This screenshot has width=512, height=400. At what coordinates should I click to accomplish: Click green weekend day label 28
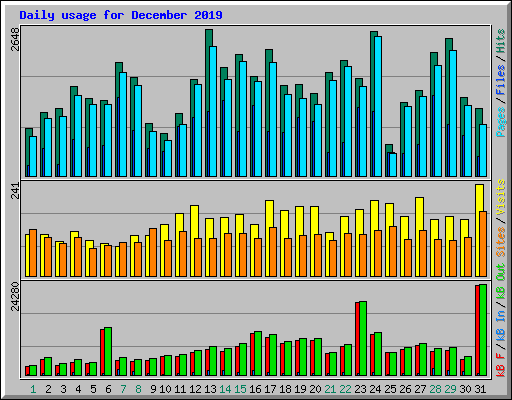(x=435, y=389)
